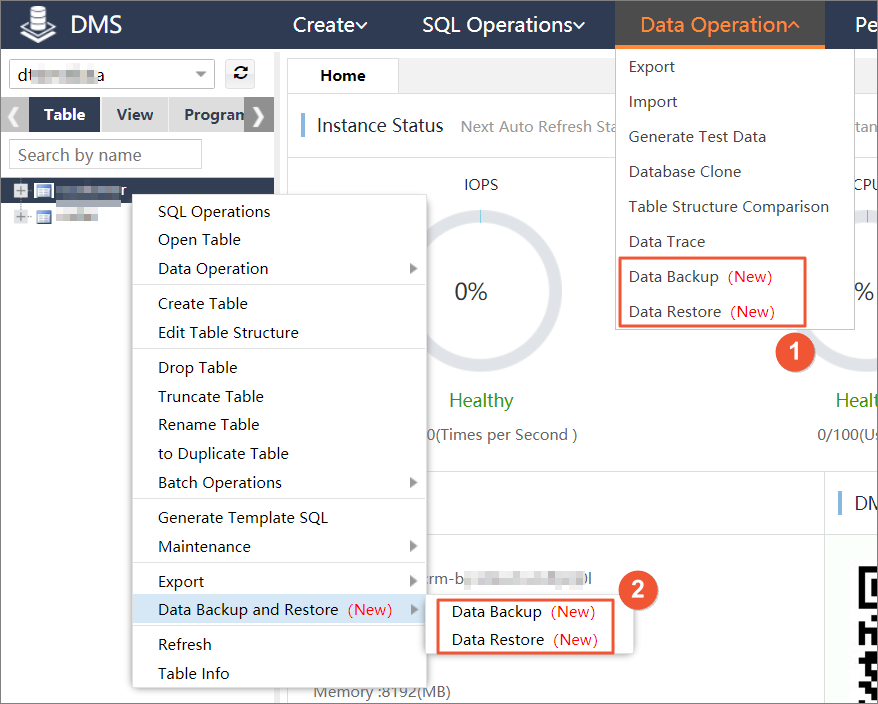This screenshot has width=878, height=704.
Task: Switch to the View tab
Action: [134, 114]
